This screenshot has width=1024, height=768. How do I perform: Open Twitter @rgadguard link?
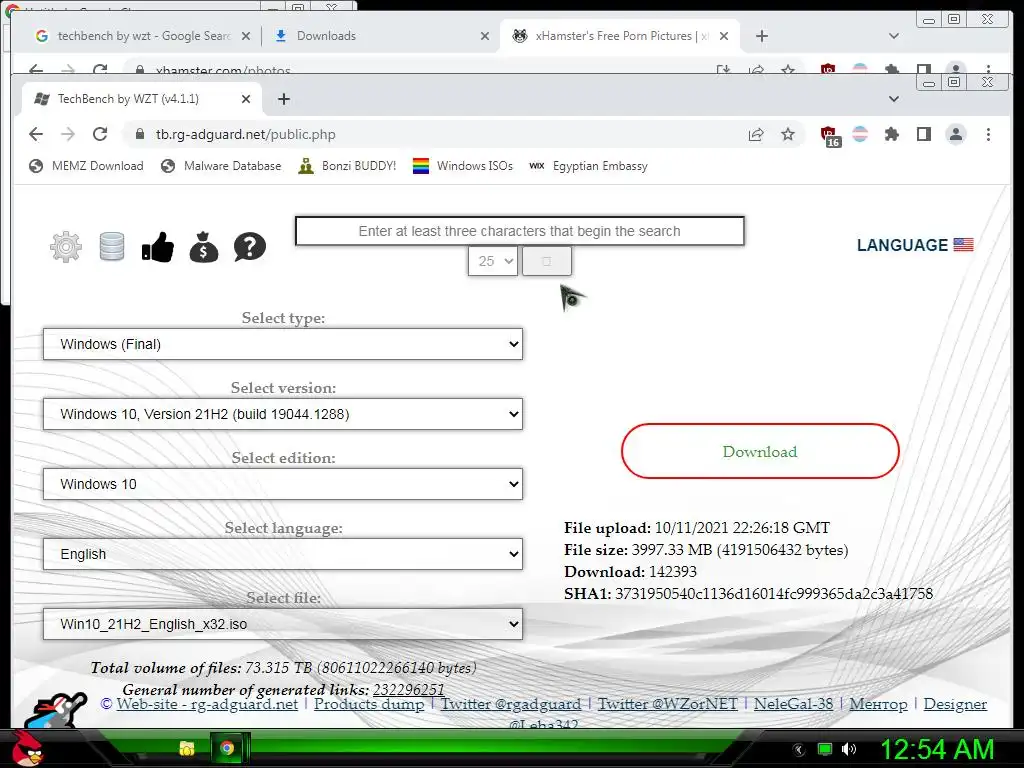(511, 704)
